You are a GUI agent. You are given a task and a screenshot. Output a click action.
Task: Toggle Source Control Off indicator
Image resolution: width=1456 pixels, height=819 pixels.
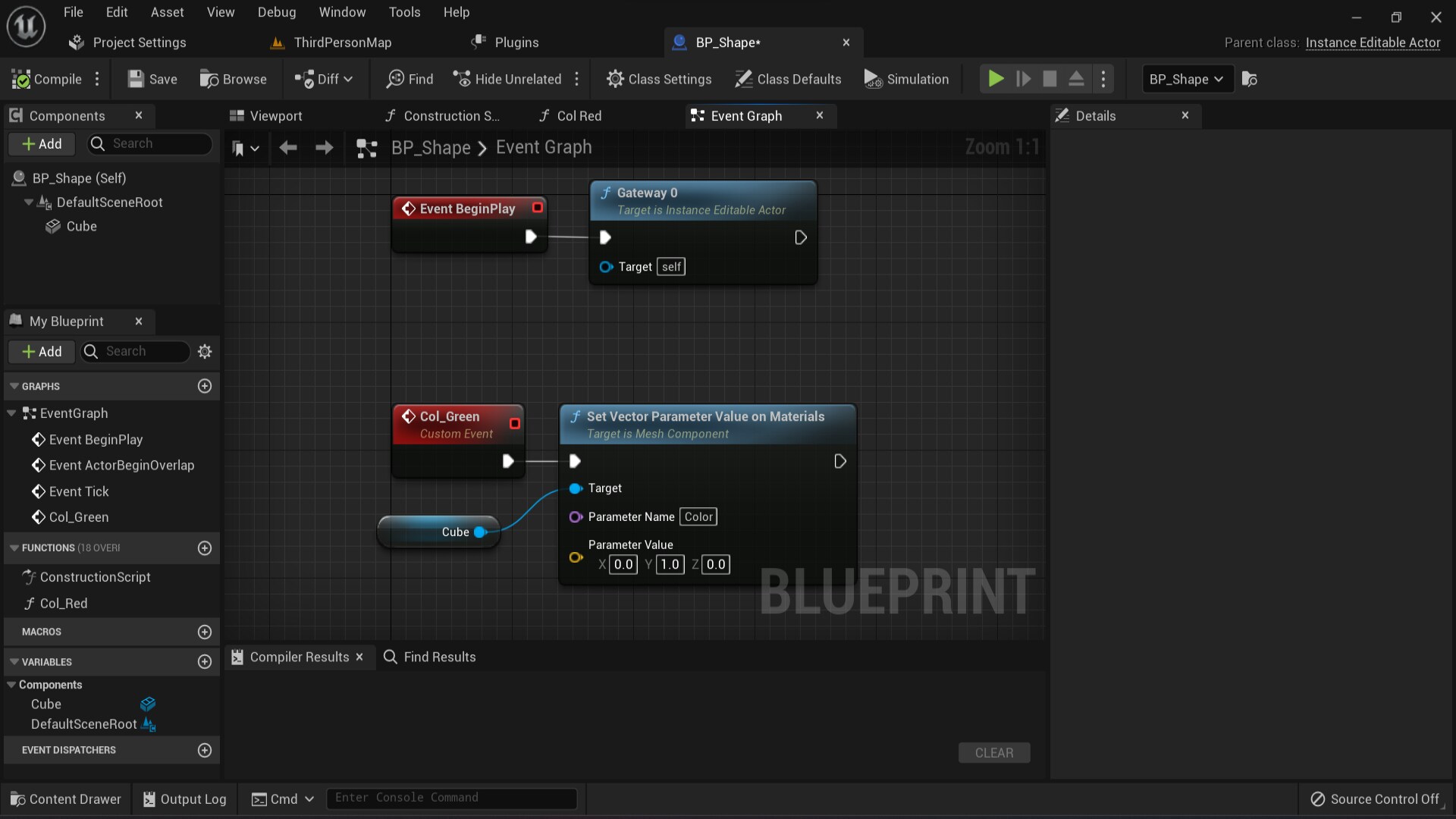[1376, 799]
